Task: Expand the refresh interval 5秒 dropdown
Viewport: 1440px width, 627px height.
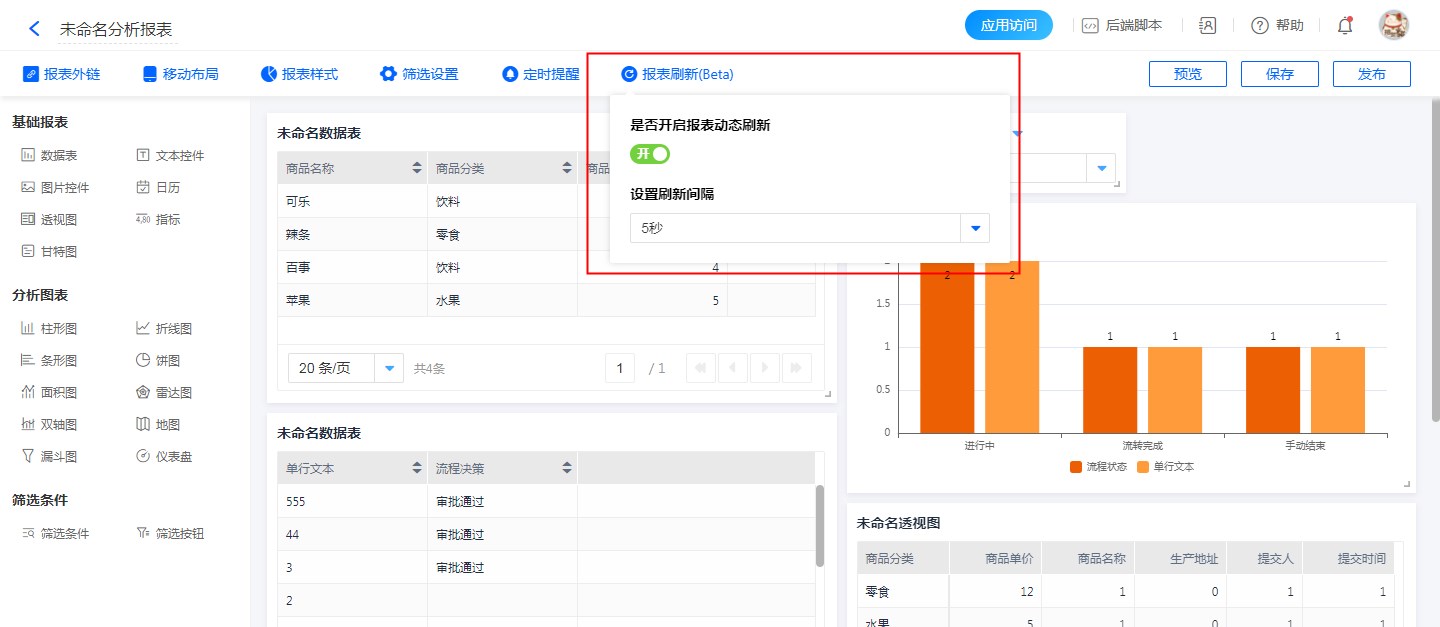Action: coord(974,228)
